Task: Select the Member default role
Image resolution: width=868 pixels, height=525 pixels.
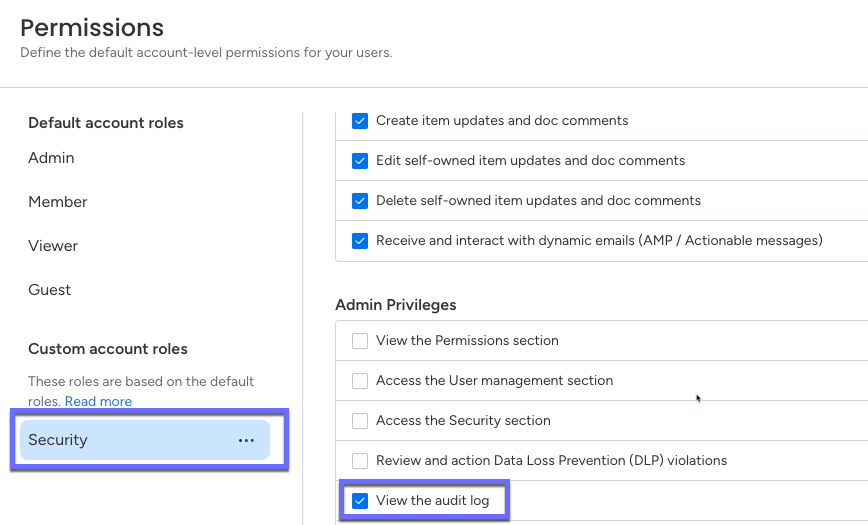Action: (x=58, y=202)
